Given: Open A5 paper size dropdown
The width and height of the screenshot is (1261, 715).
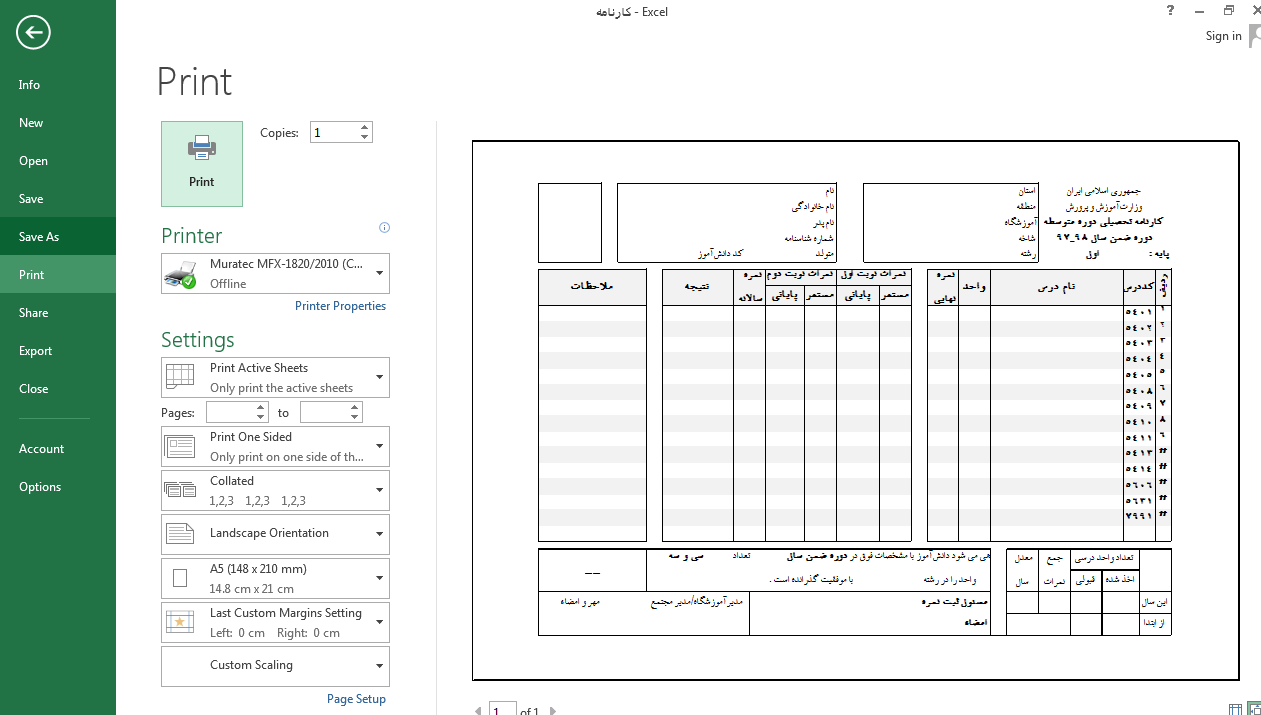Looking at the screenshot, I should (275, 578).
